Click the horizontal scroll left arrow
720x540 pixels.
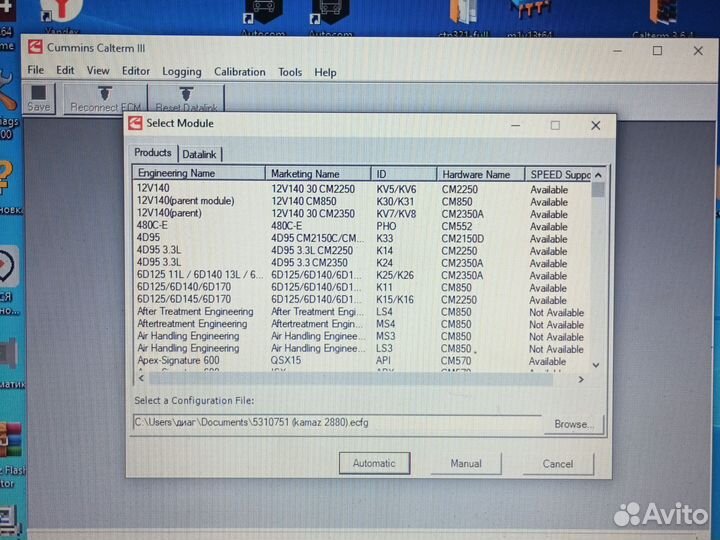[141, 378]
